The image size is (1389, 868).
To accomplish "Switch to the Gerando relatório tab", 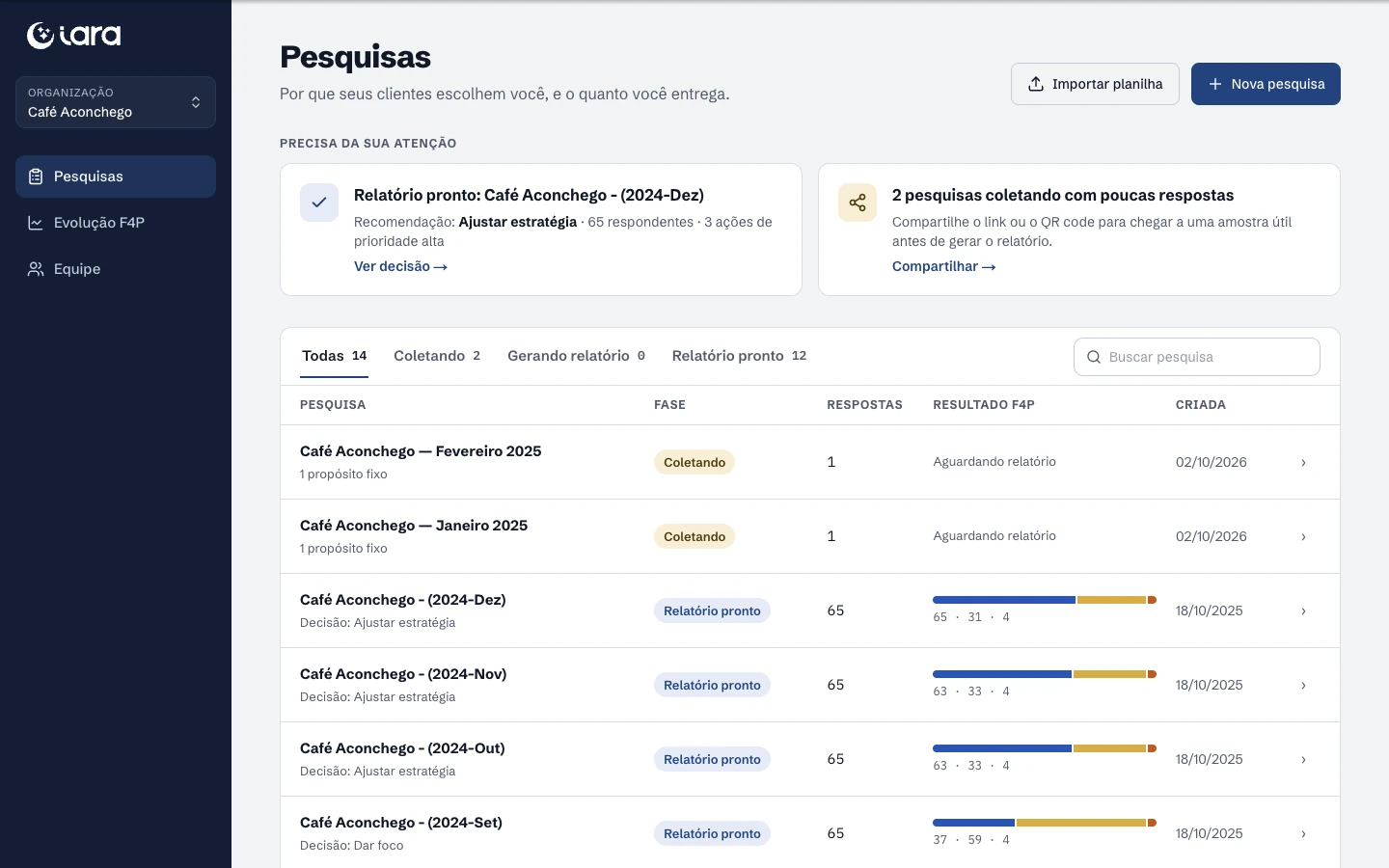I will click(x=576, y=356).
